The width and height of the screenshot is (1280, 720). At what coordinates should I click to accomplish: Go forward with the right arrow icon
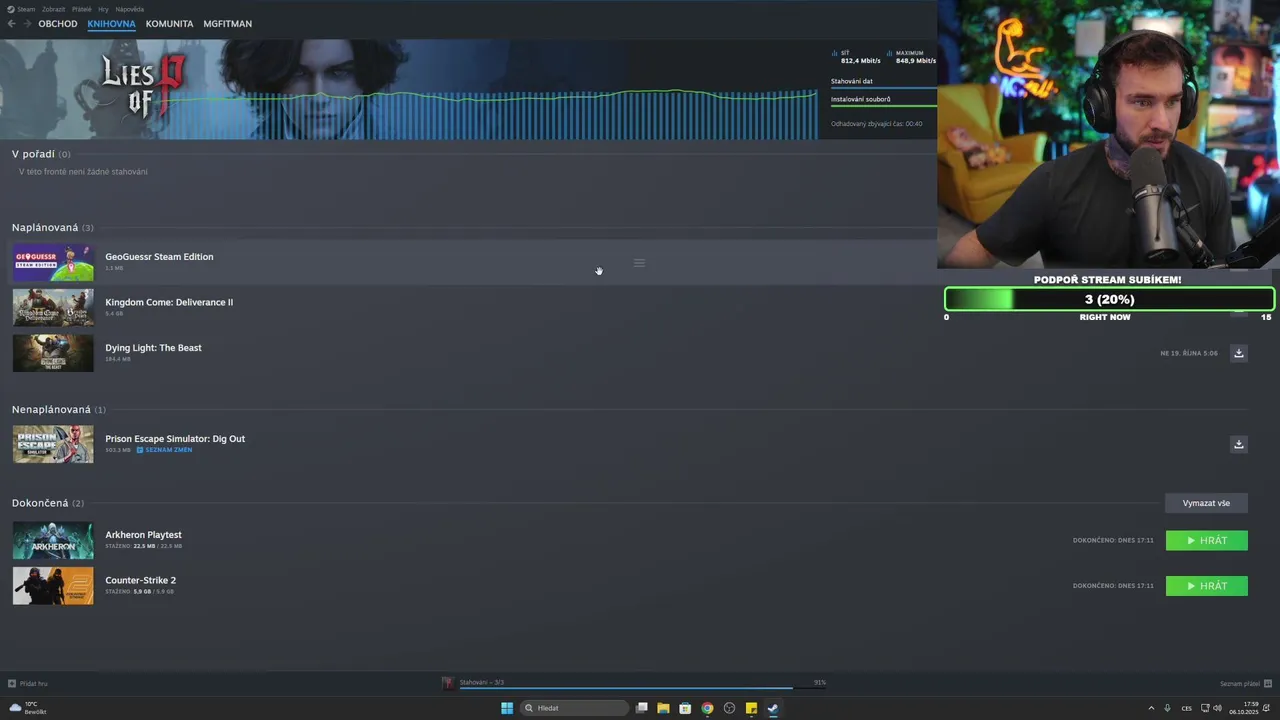click(x=27, y=23)
